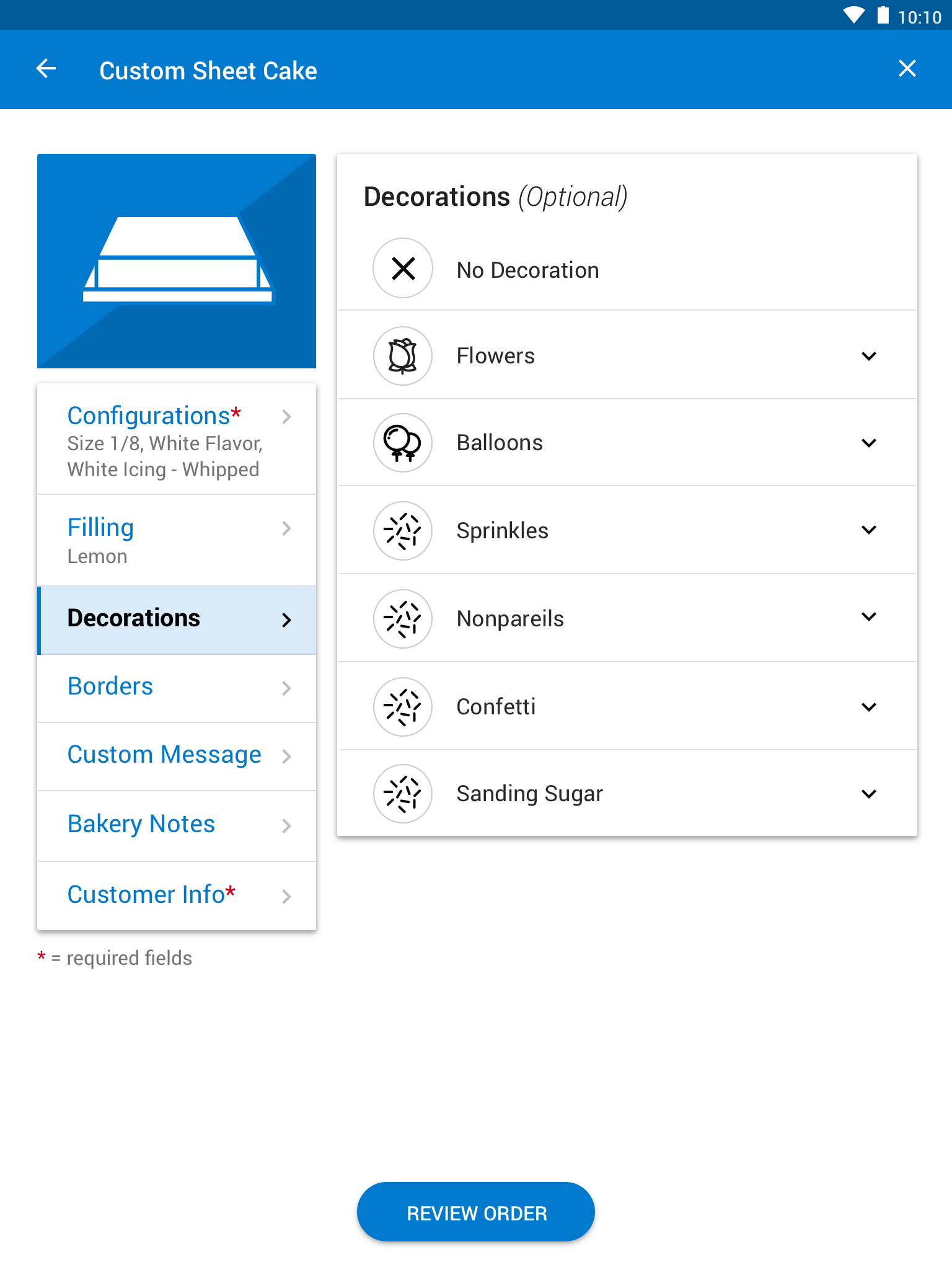Expand the Balloons dropdown arrow
Screen dimensions: 952x1270
click(869, 443)
